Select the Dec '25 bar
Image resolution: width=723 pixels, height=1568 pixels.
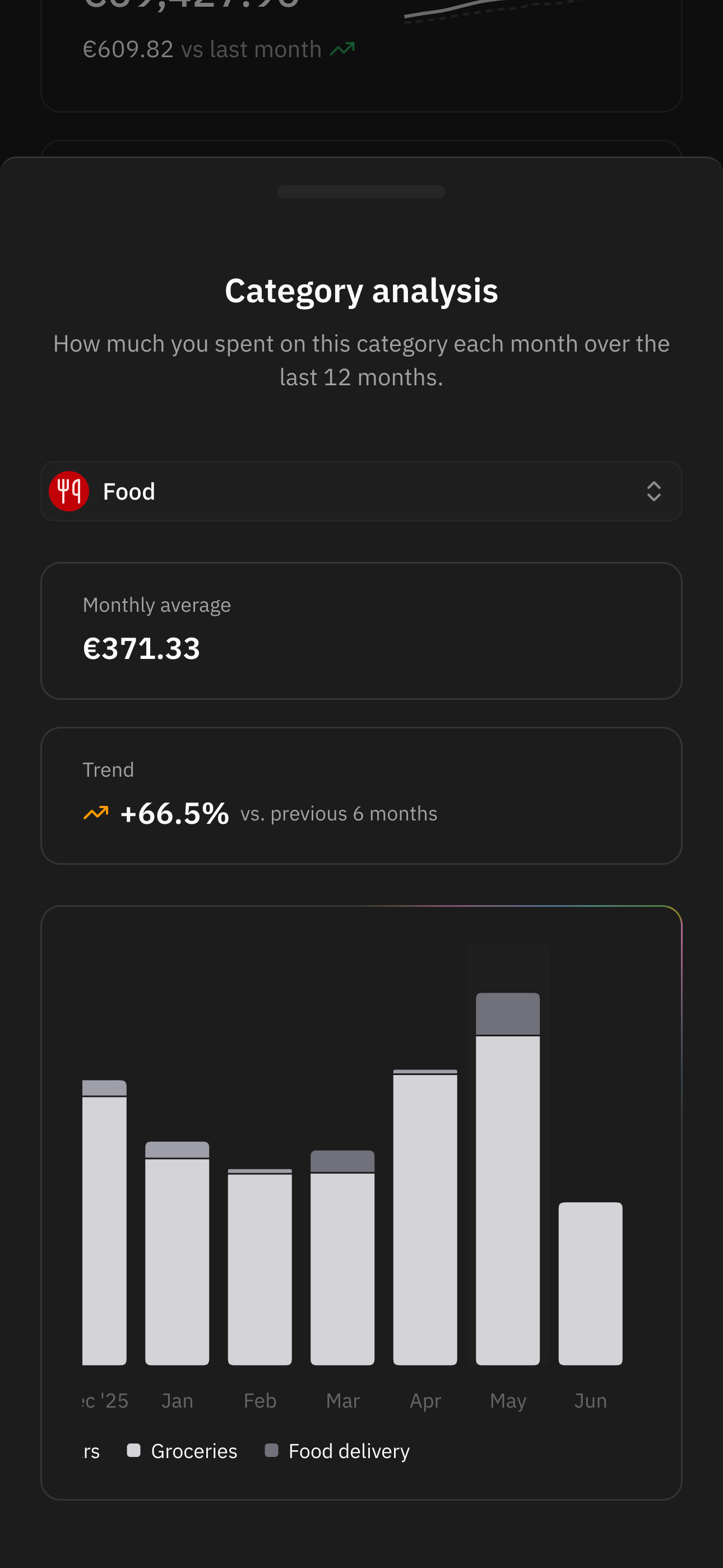point(105,1223)
